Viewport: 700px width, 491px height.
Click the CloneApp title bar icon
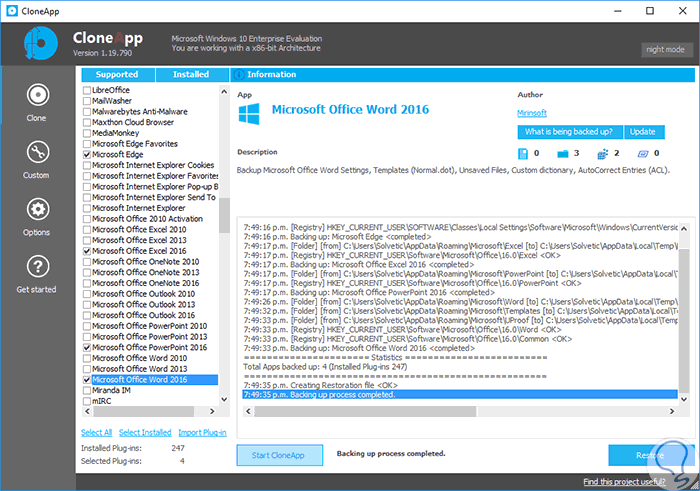pyautogui.click(x=12, y=11)
